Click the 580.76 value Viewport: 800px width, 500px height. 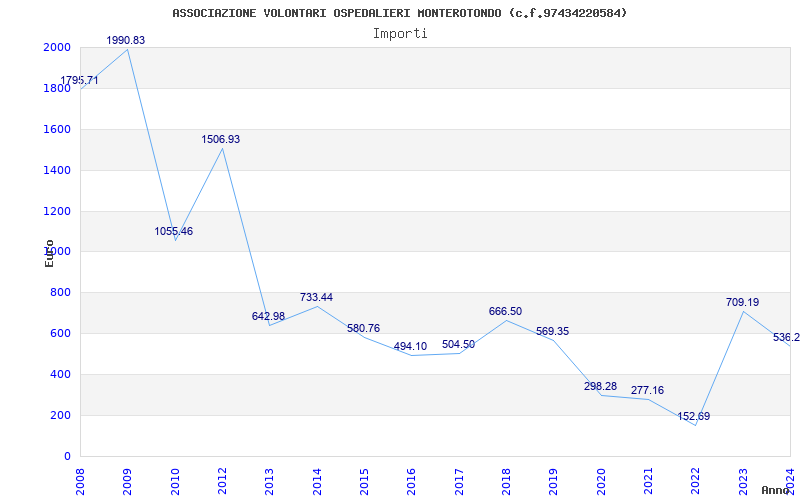[363, 328]
